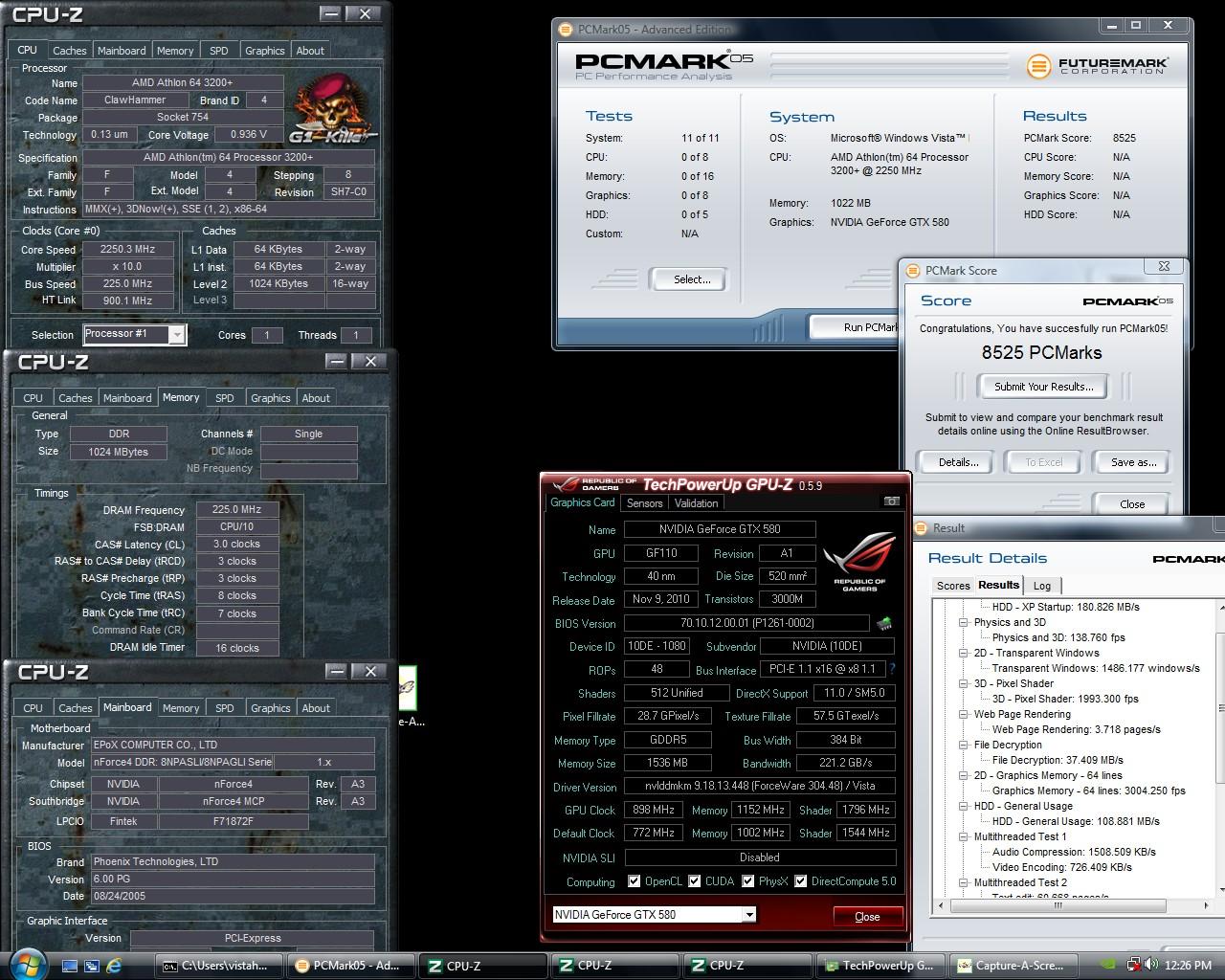This screenshot has width=1225, height=980.
Task: Collapse the File Decryption node
Action: [964, 745]
